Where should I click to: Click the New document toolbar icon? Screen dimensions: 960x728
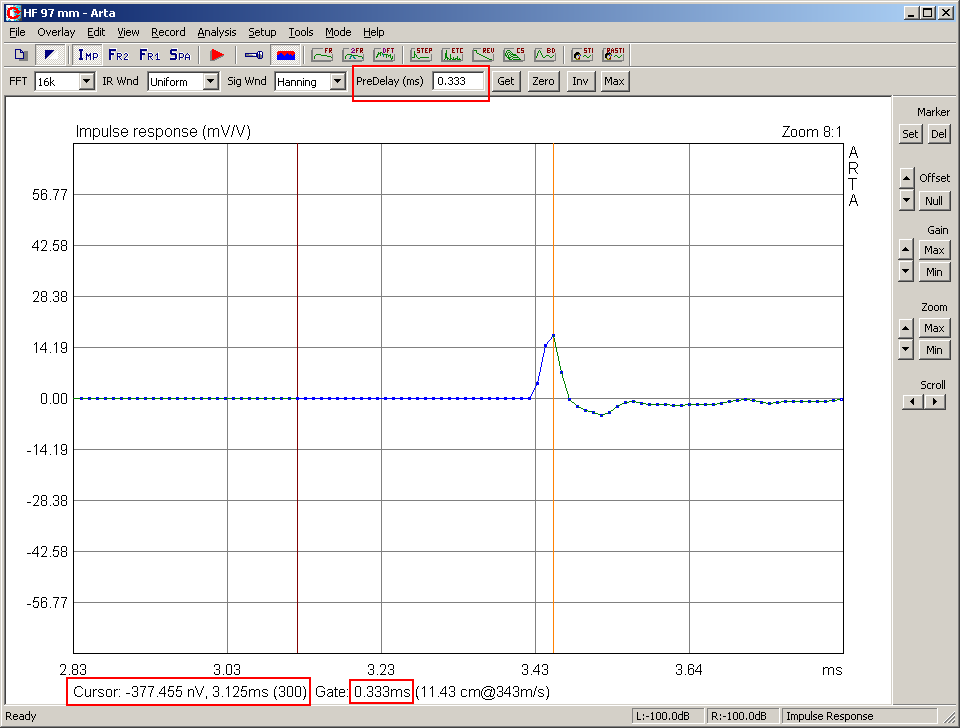(x=21, y=55)
